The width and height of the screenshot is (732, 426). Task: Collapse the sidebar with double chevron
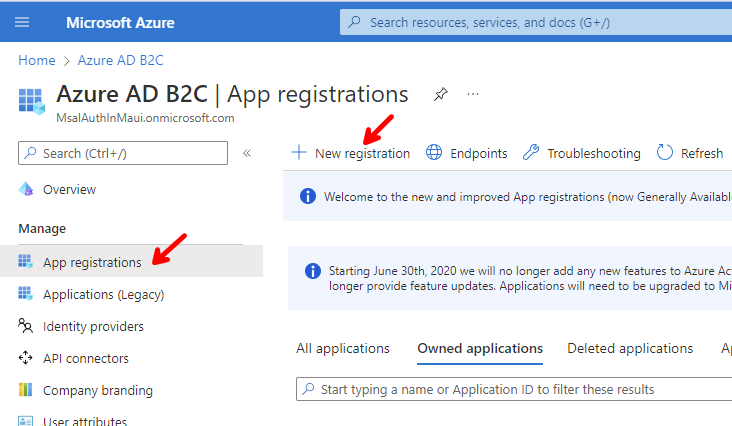[247, 153]
